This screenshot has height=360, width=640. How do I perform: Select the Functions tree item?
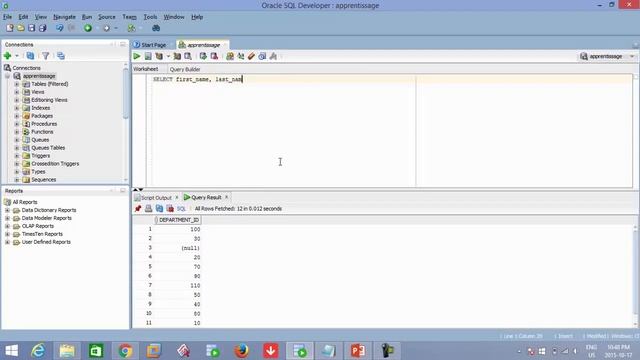(42, 132)
